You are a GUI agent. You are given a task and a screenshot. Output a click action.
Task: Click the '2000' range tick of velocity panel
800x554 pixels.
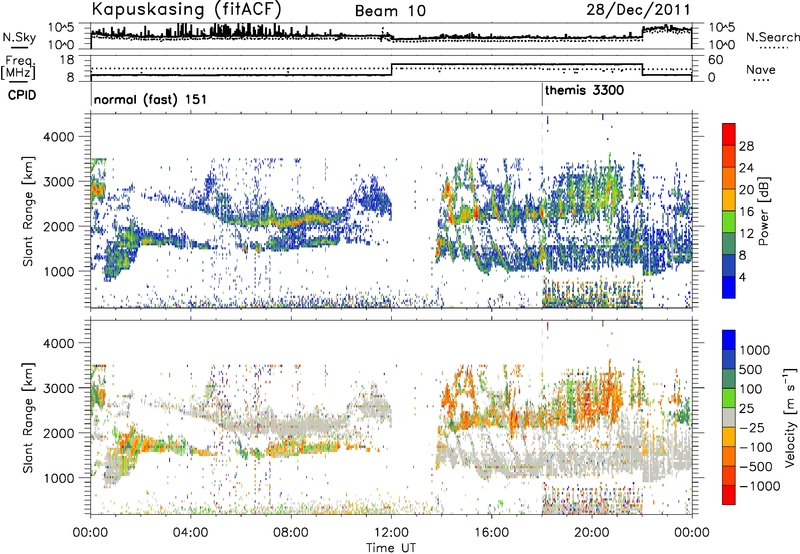pos(59,433)
